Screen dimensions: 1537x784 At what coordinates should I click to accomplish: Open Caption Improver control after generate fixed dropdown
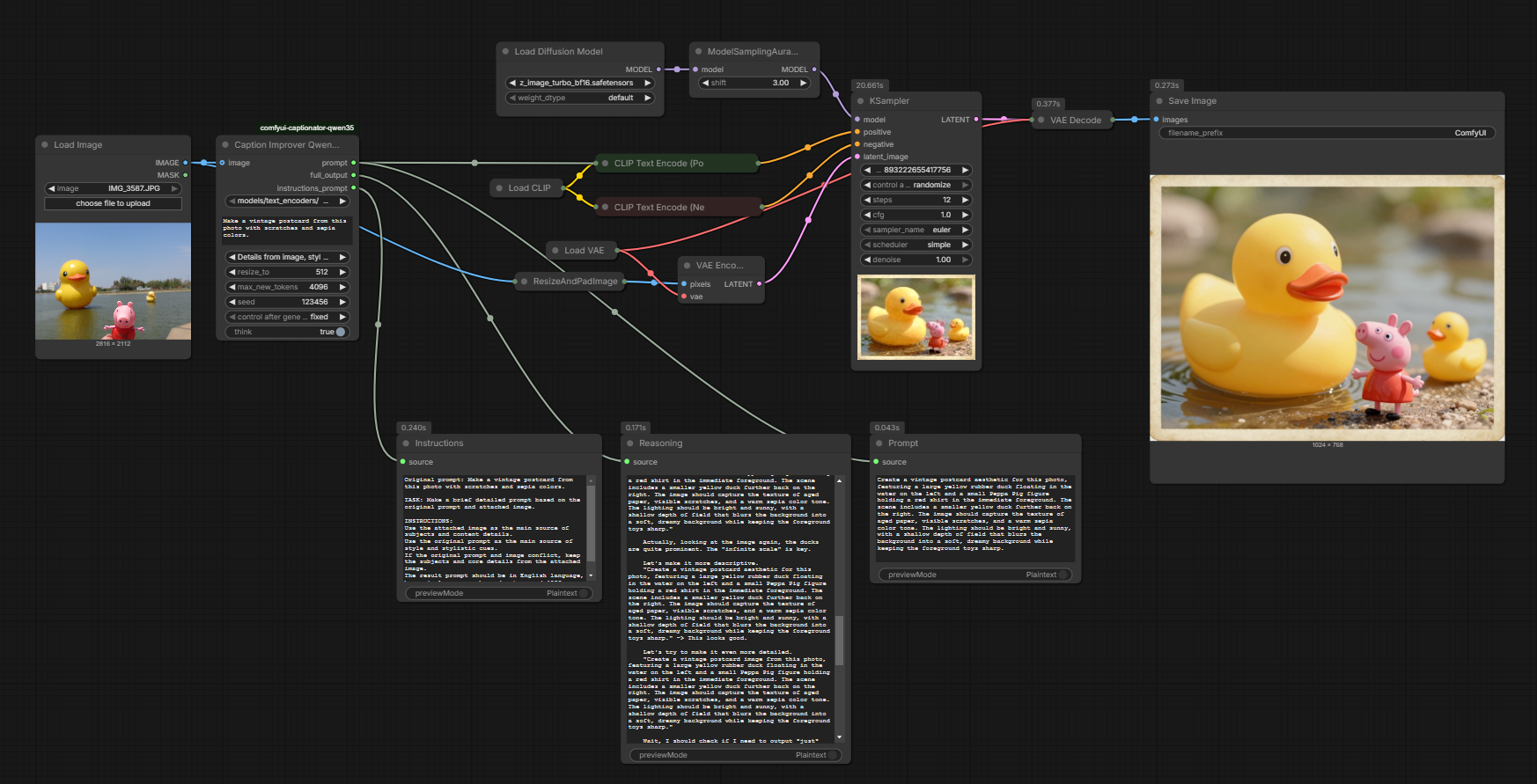click(287, 317)
